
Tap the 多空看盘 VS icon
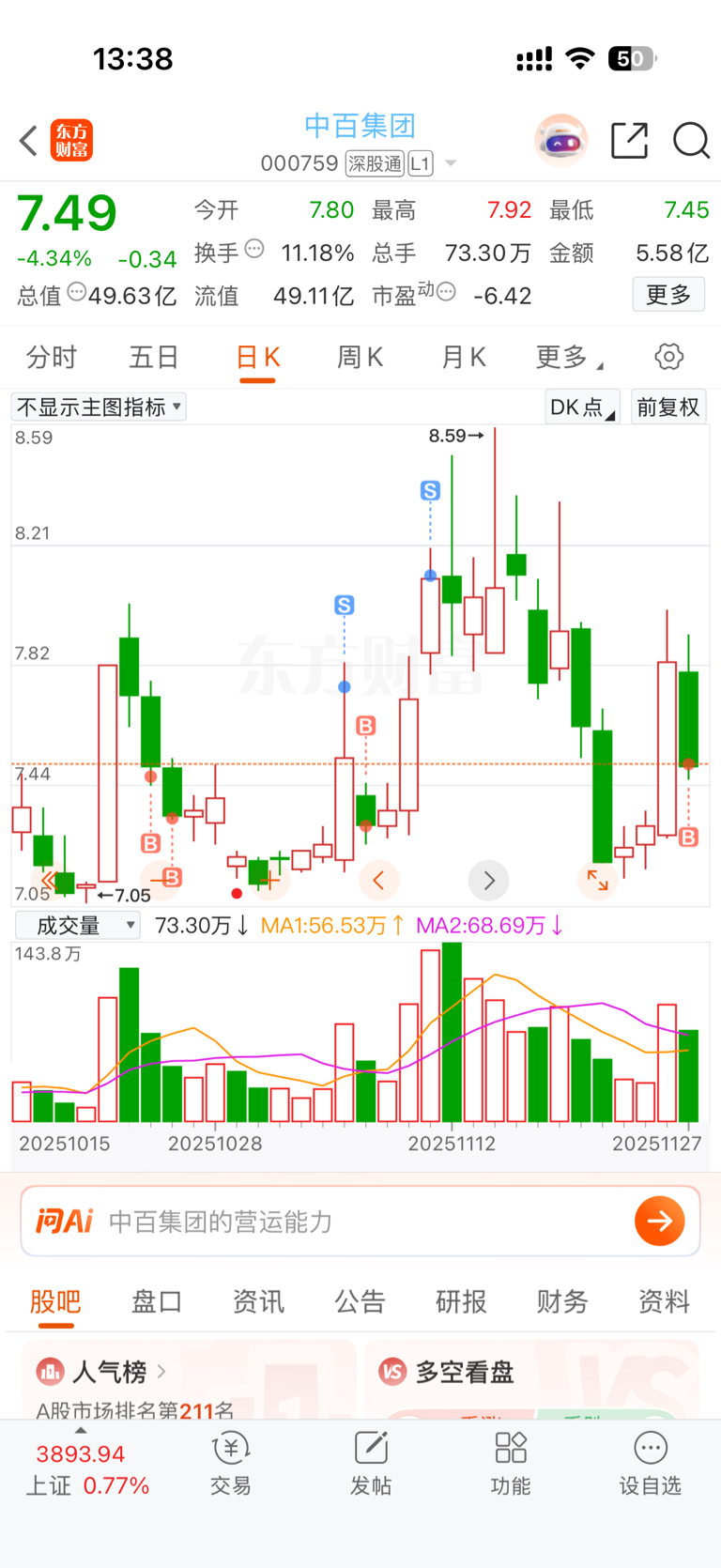coord(392,1372)
